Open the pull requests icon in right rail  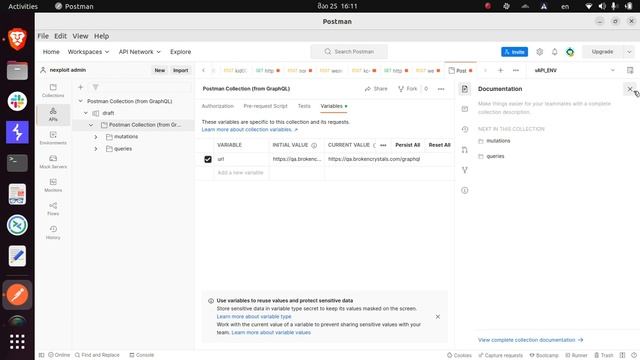[464, 150]
